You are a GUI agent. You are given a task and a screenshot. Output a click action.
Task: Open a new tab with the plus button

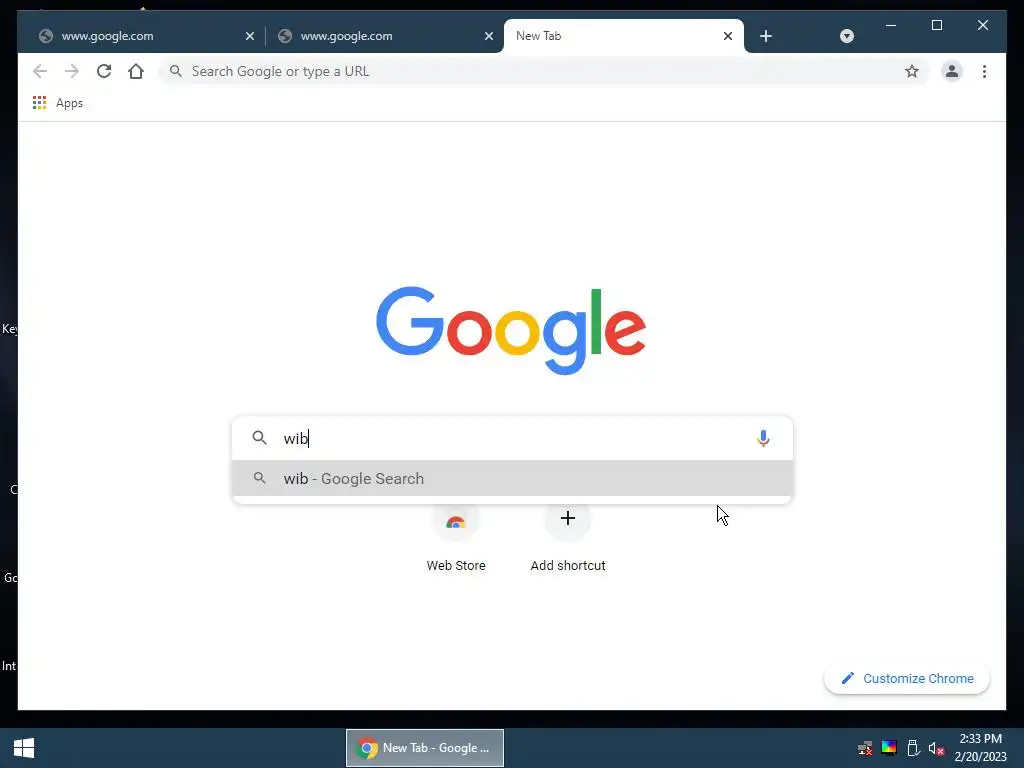[x=766, y=36]
